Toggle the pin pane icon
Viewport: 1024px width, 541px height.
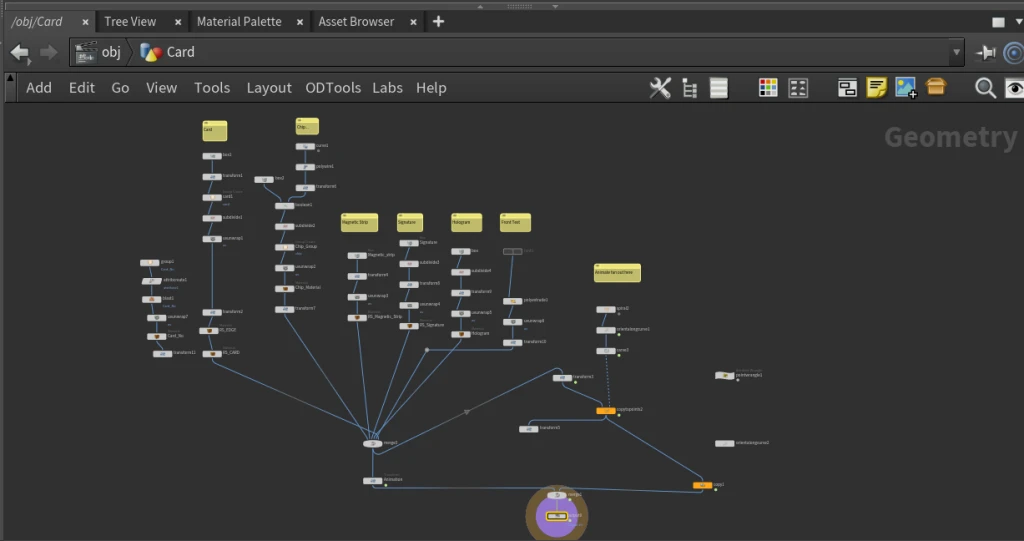[x=985, y=52]
